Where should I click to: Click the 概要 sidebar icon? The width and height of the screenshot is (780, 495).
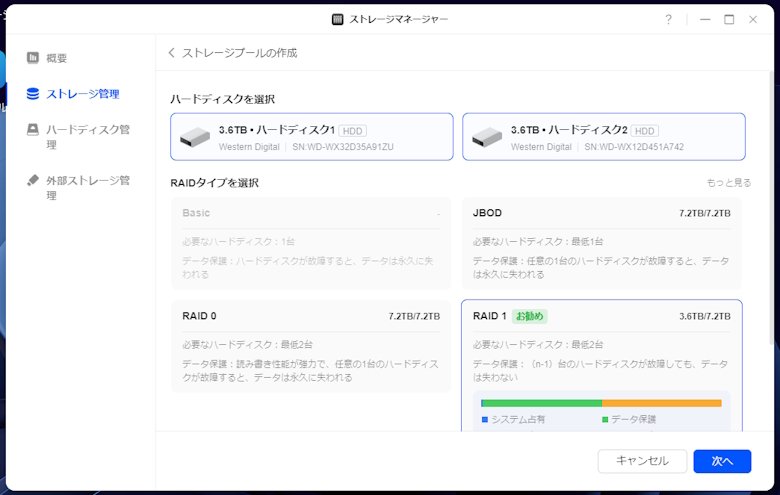33,58
